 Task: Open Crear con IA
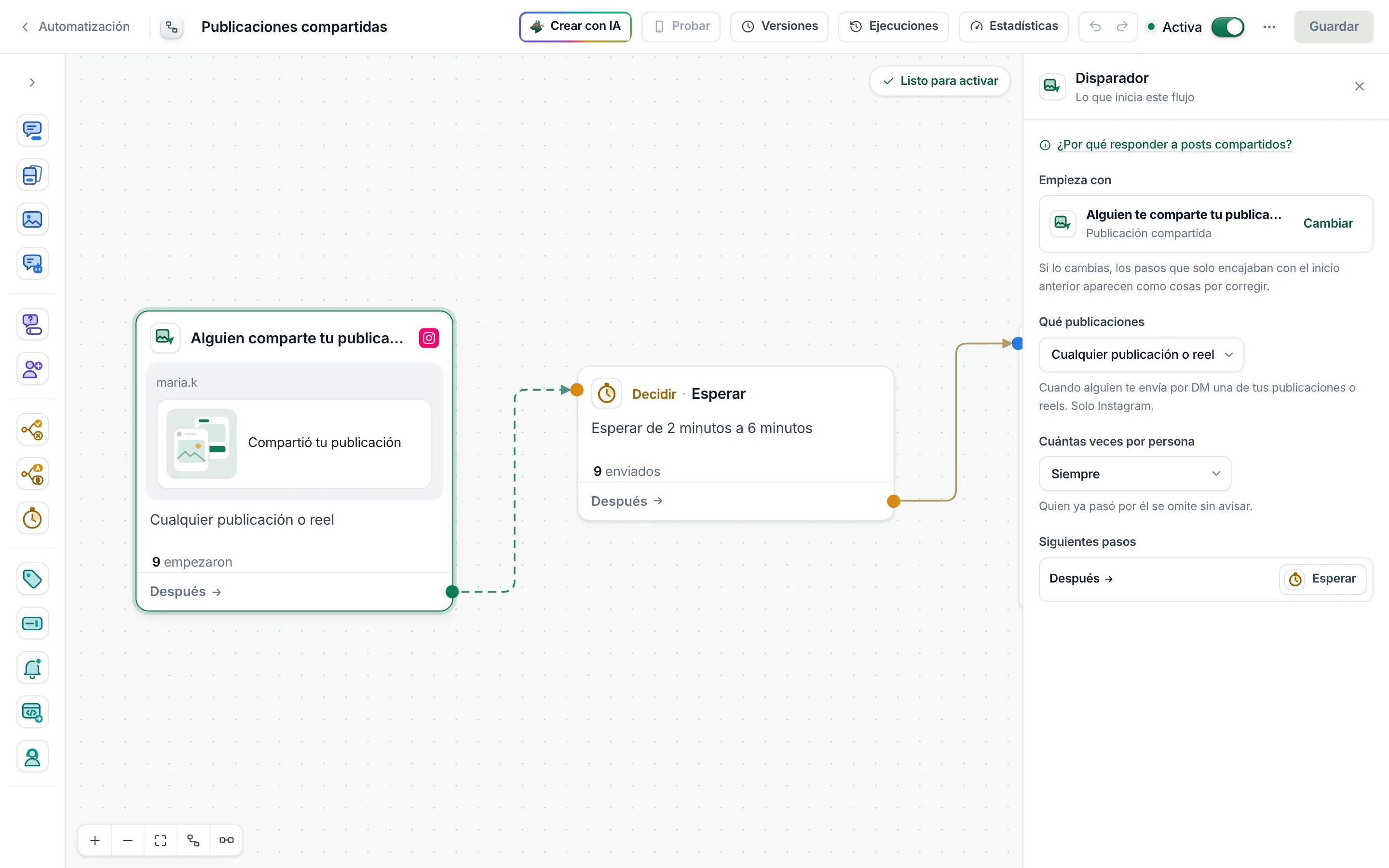click(x=575, y=27)
